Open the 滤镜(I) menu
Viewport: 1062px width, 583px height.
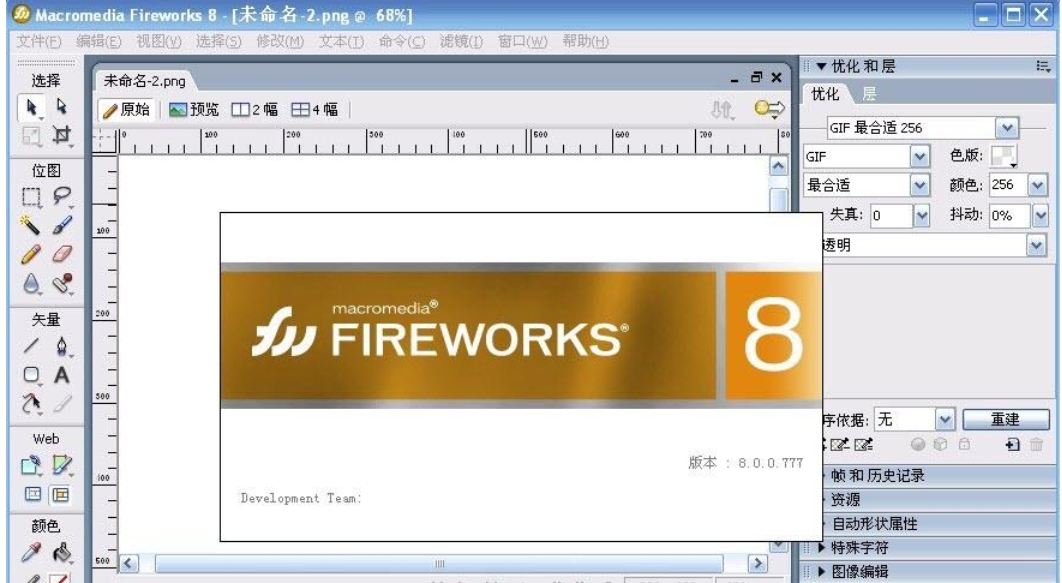[x=461, y=42]
